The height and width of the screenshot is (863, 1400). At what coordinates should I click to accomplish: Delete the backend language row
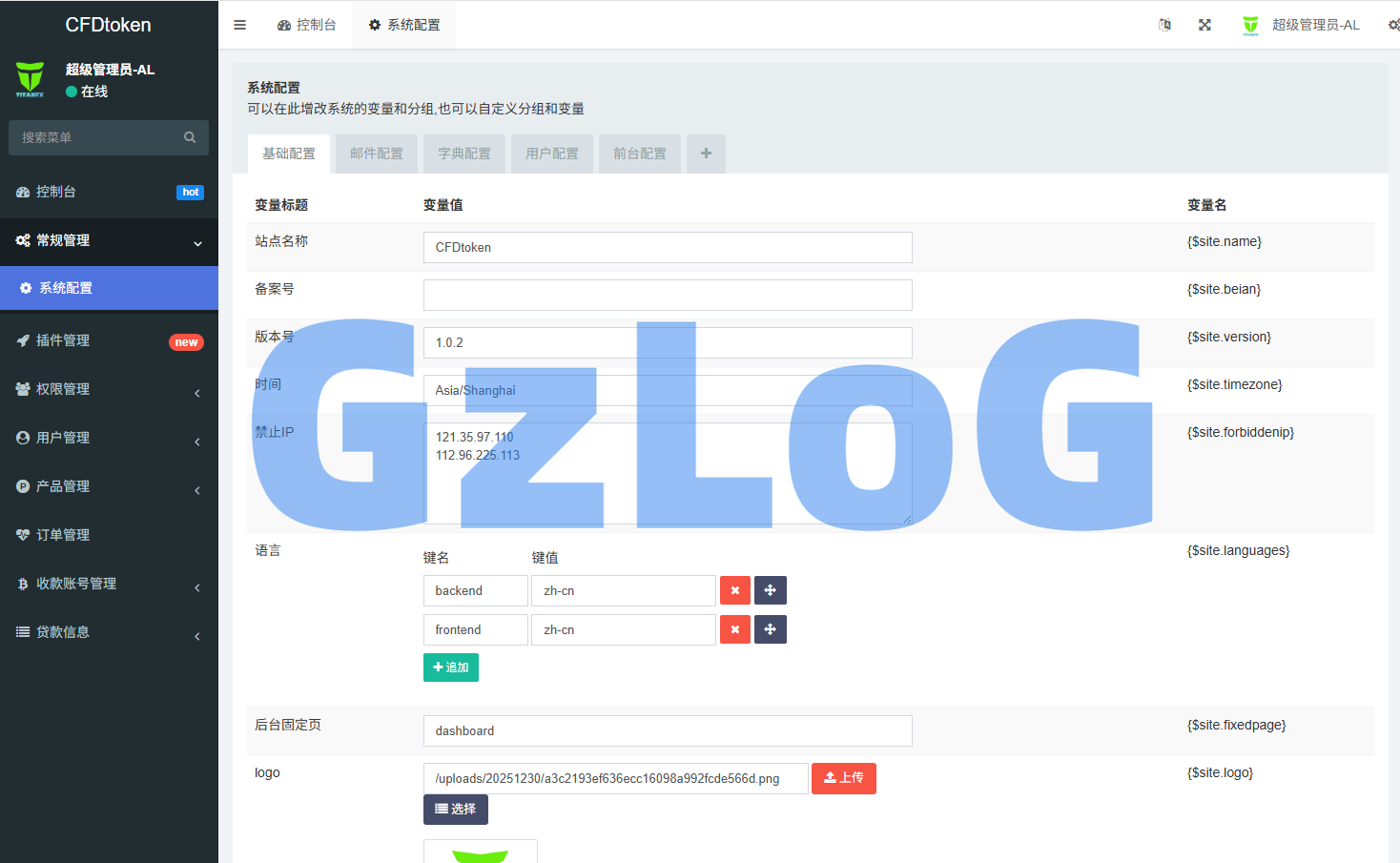(x=734, y=590)
